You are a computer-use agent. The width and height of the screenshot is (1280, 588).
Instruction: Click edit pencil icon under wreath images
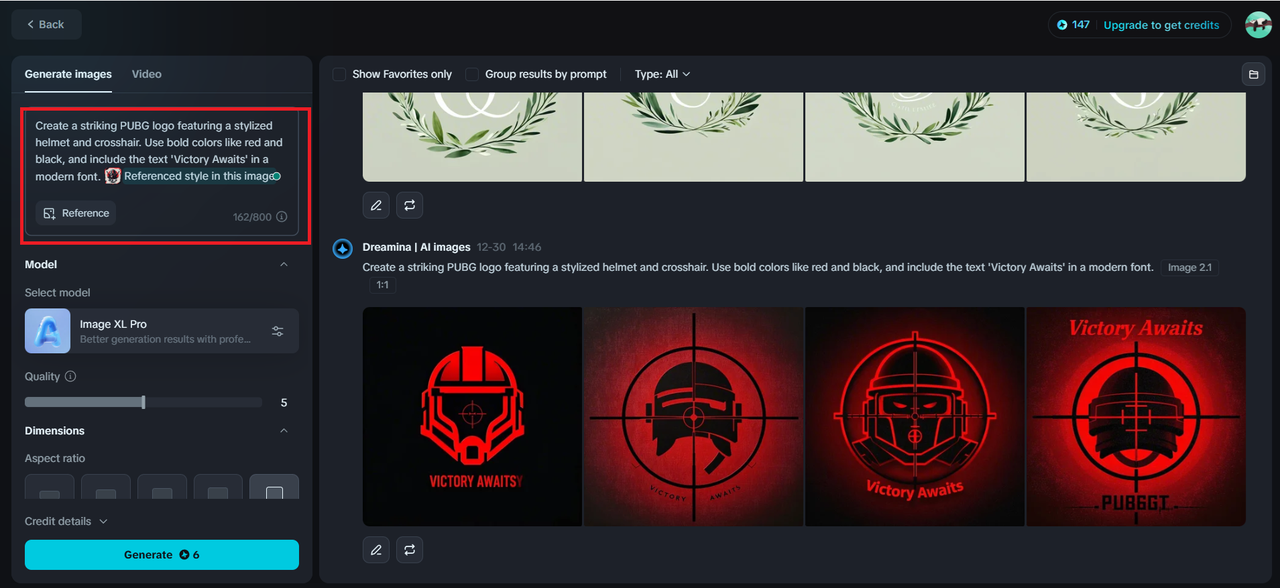pyautogui.click(x=376, y=205)
